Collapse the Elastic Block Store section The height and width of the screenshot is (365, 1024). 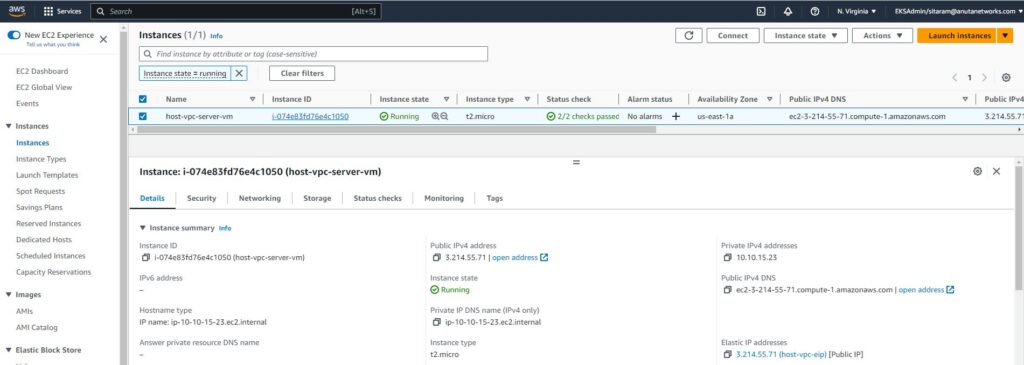coord(8,350)
